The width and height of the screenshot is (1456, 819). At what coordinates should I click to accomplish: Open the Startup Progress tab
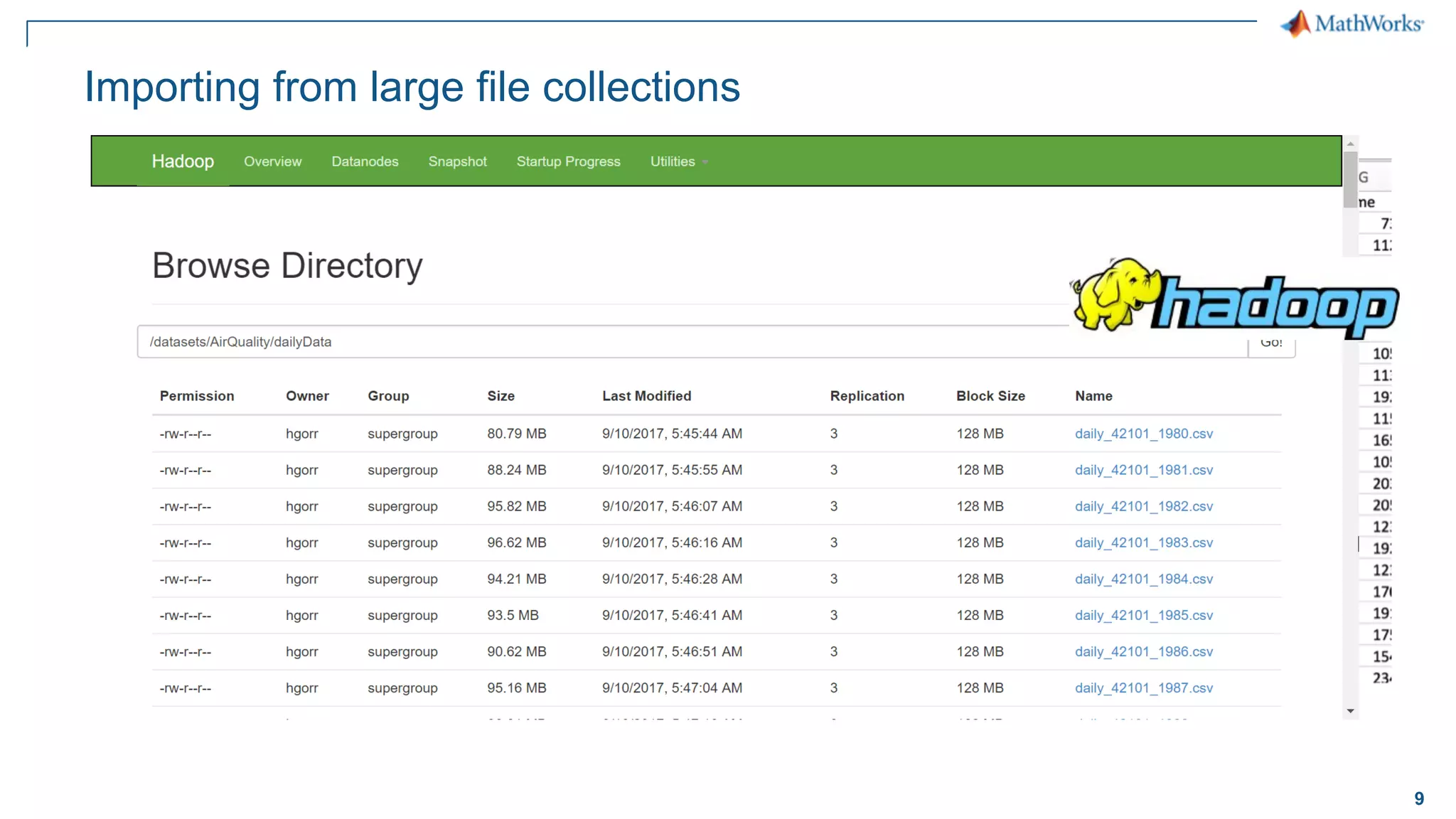(x=569, y=161)
